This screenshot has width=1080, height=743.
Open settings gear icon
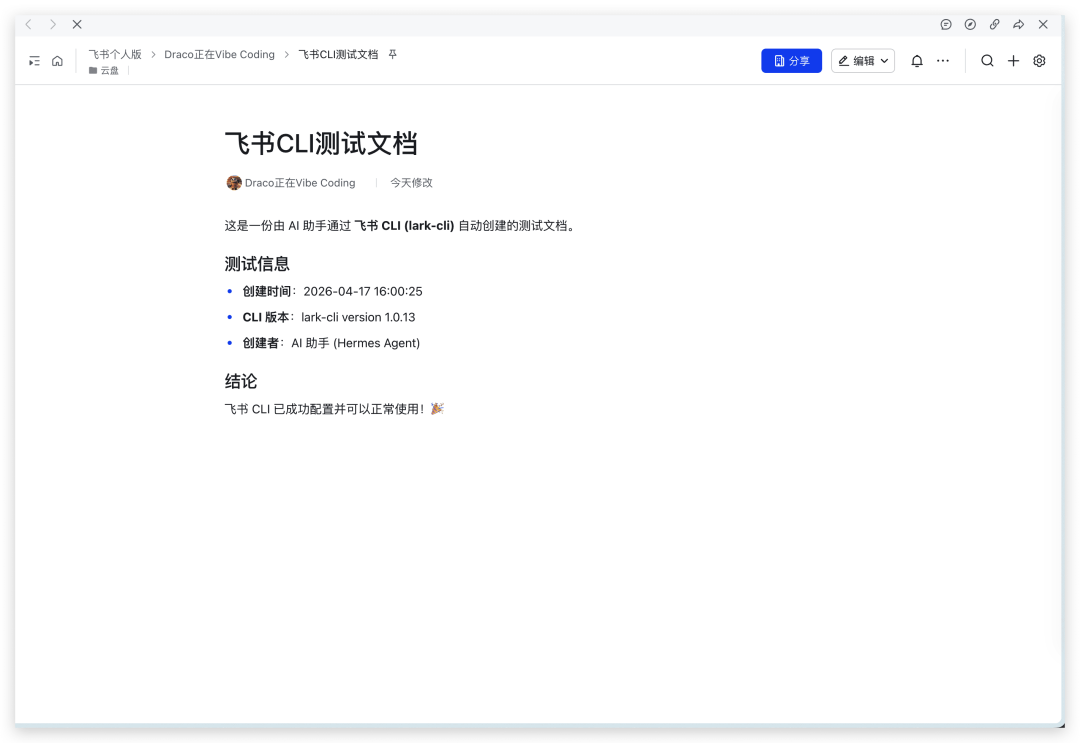(x=1039, y=61)
